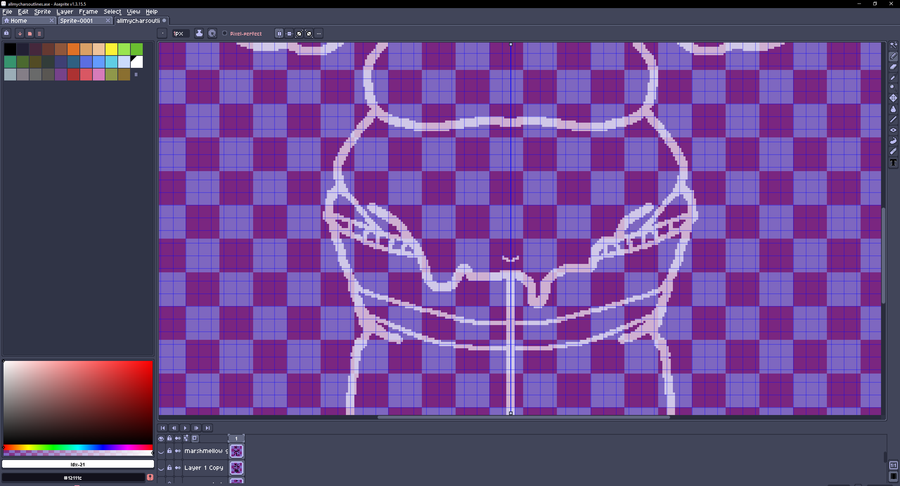Open the View menu
The image size is (900, 486).
click(x=133, y=11)
